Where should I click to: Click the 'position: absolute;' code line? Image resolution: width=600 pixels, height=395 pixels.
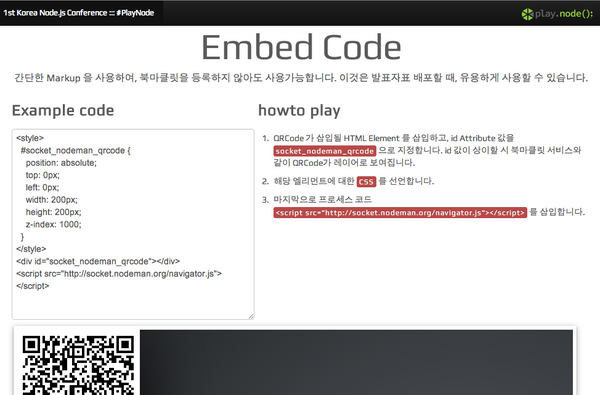tap(61, 163)
